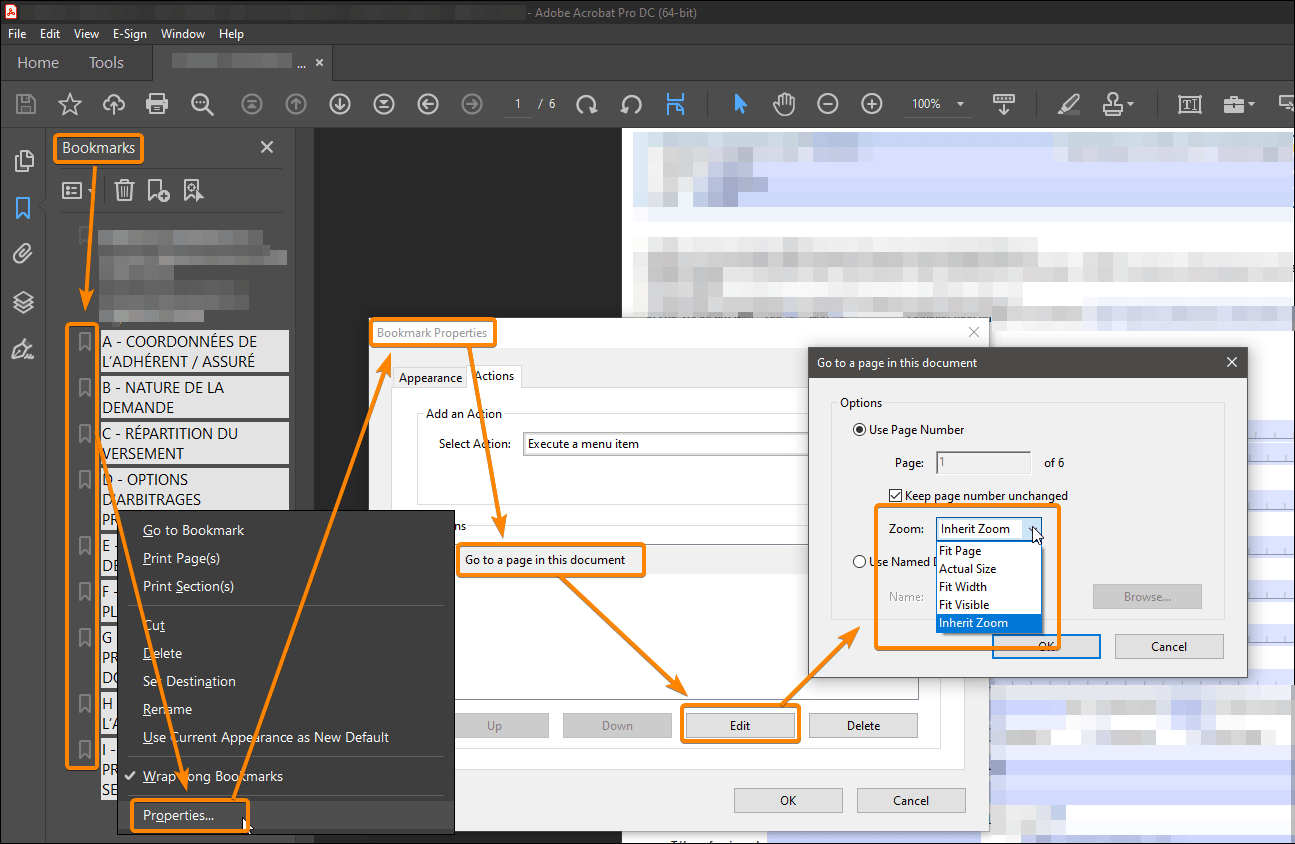
Task: Uncheck Keep page number unchanged
Action: [x=895, y=495]
